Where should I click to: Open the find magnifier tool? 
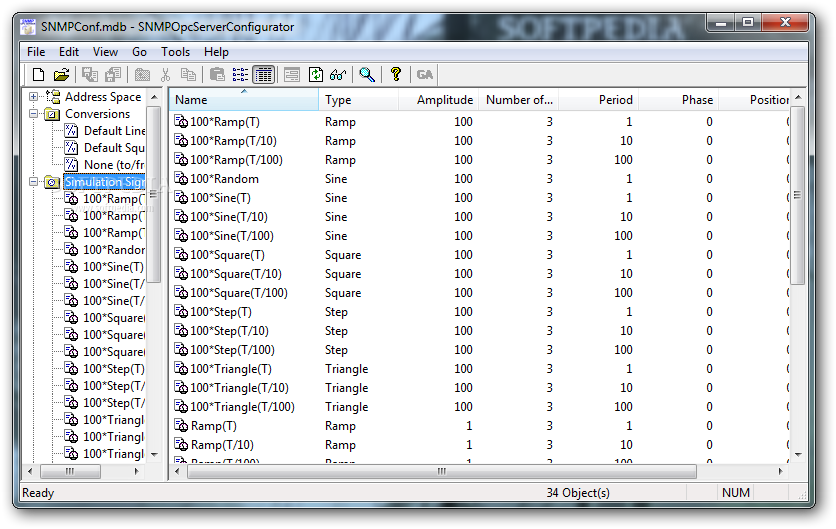pyautogui.click(x=367, y=75)
